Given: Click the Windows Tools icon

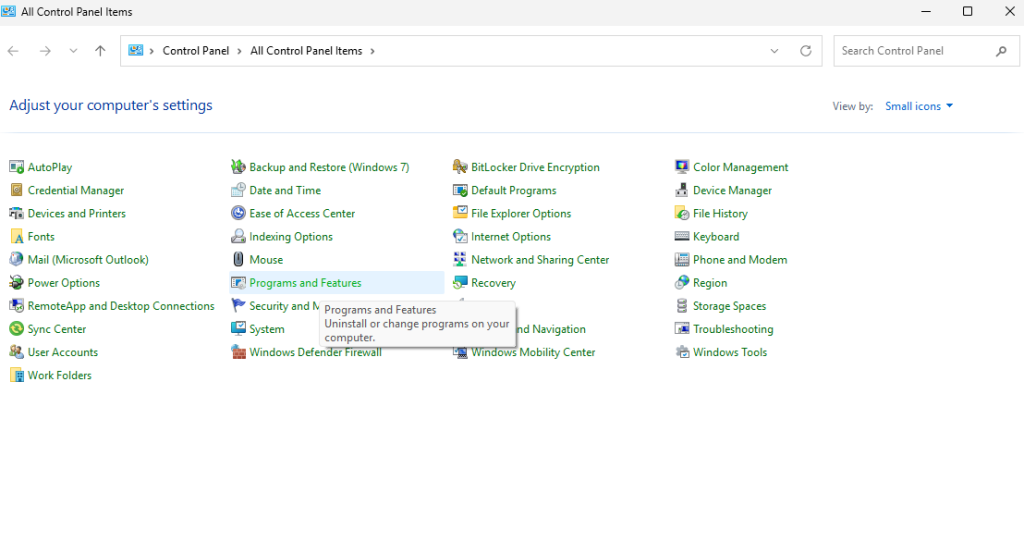Looking at the screenshot, I should (x=682, y=352).
